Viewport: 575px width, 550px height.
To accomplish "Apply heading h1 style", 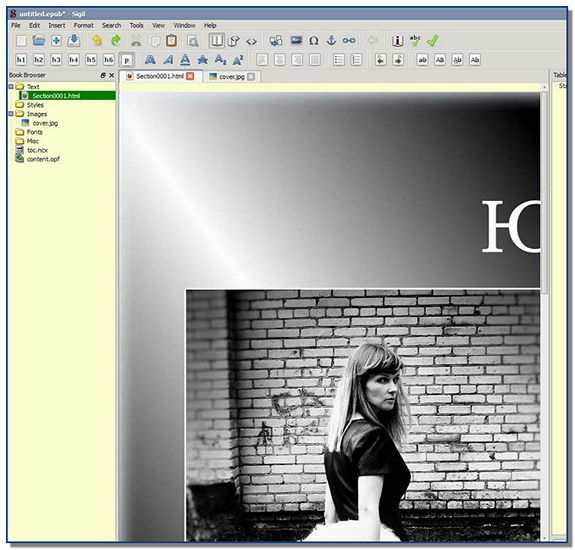I will (21, 59).
